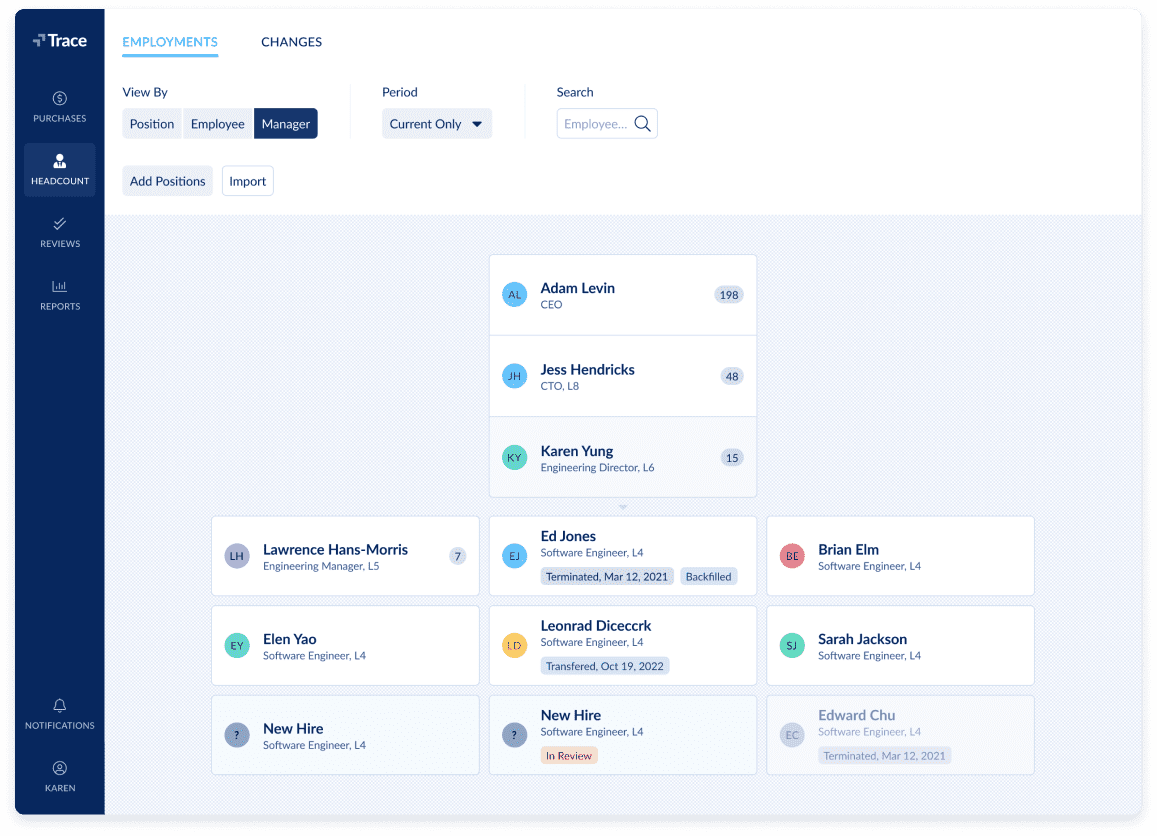Open the Reports chart icon
Screen dimensions: 1157x836
(x=60, y=286)
